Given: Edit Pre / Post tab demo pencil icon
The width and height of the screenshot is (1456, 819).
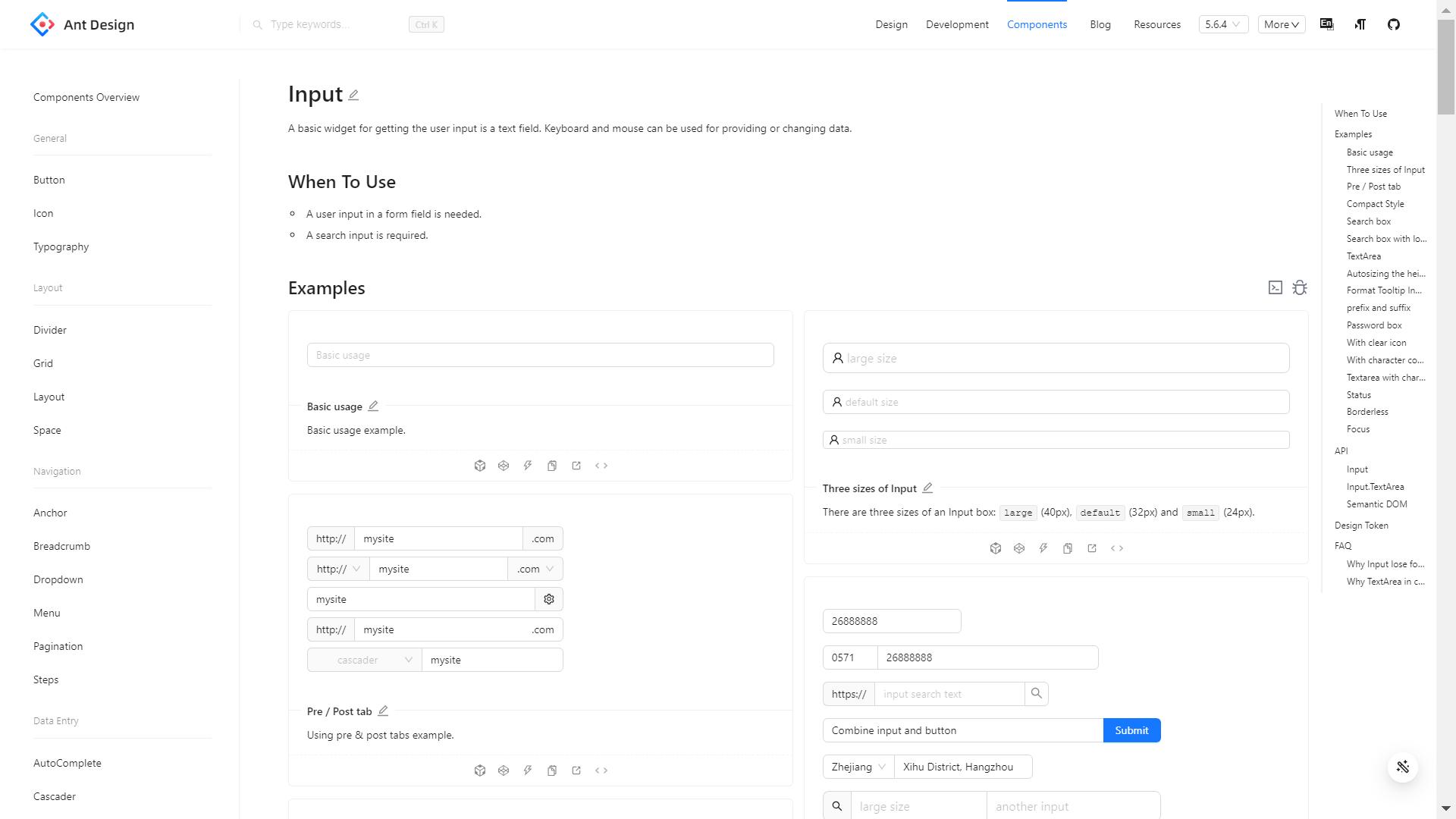Looking at the screenshot, I should click(383, 711).
